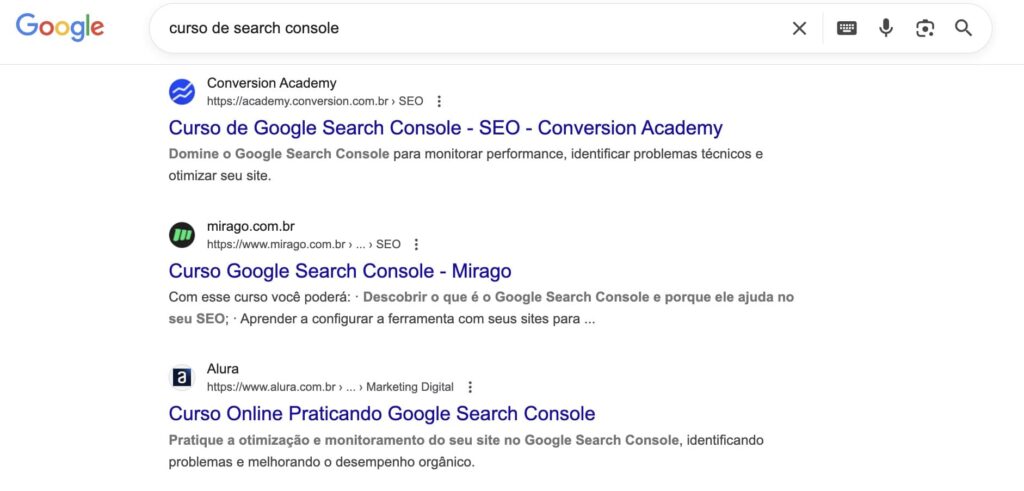1024x491 pixels.
Task: Click the academy.conversion.com.br URL breadcrumb
Action: [314, 101]
